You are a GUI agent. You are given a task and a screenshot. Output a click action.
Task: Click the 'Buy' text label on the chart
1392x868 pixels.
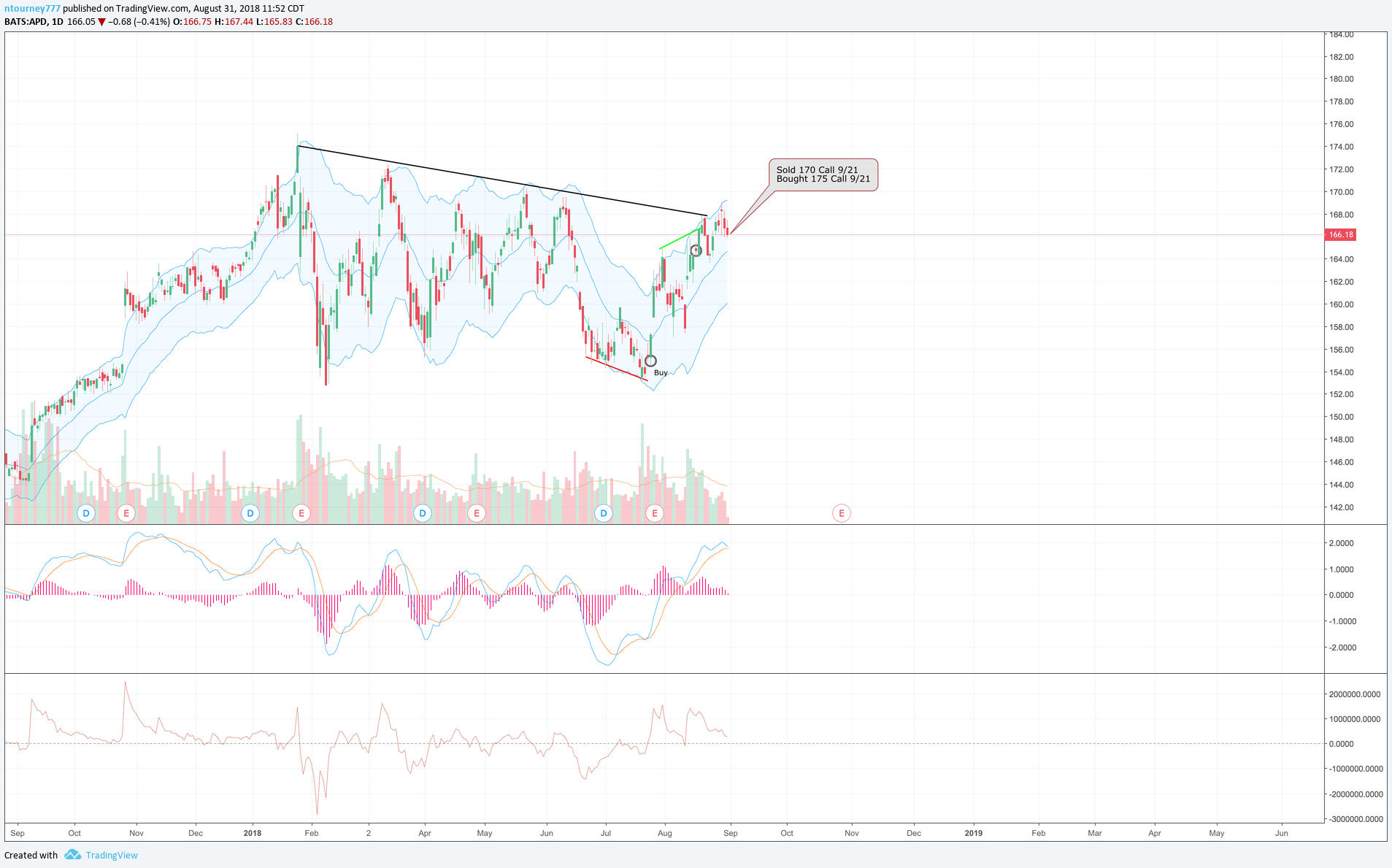[661, 373]
